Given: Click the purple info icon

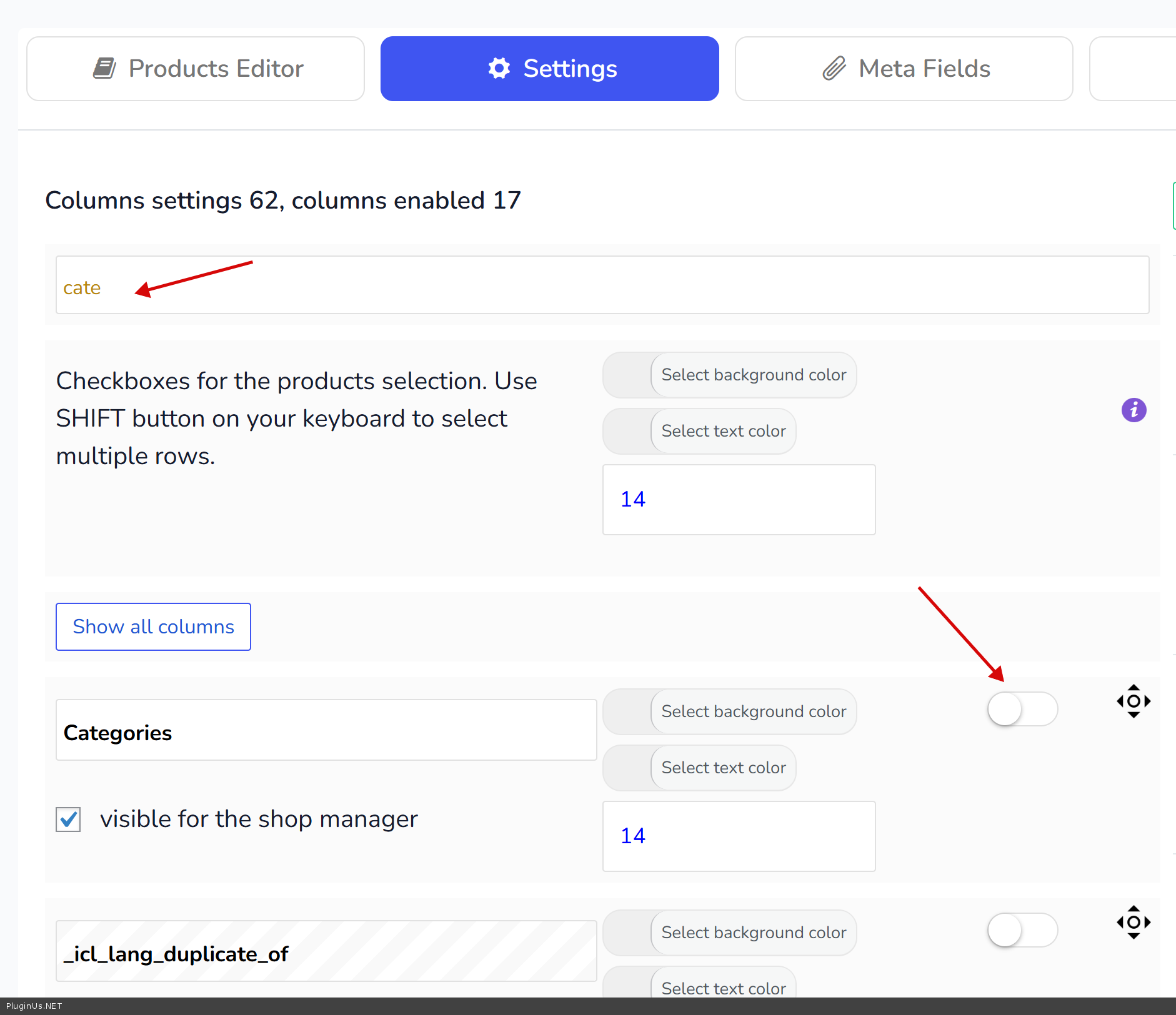Looking at the screenshot, I should [x=1134, y=410].
